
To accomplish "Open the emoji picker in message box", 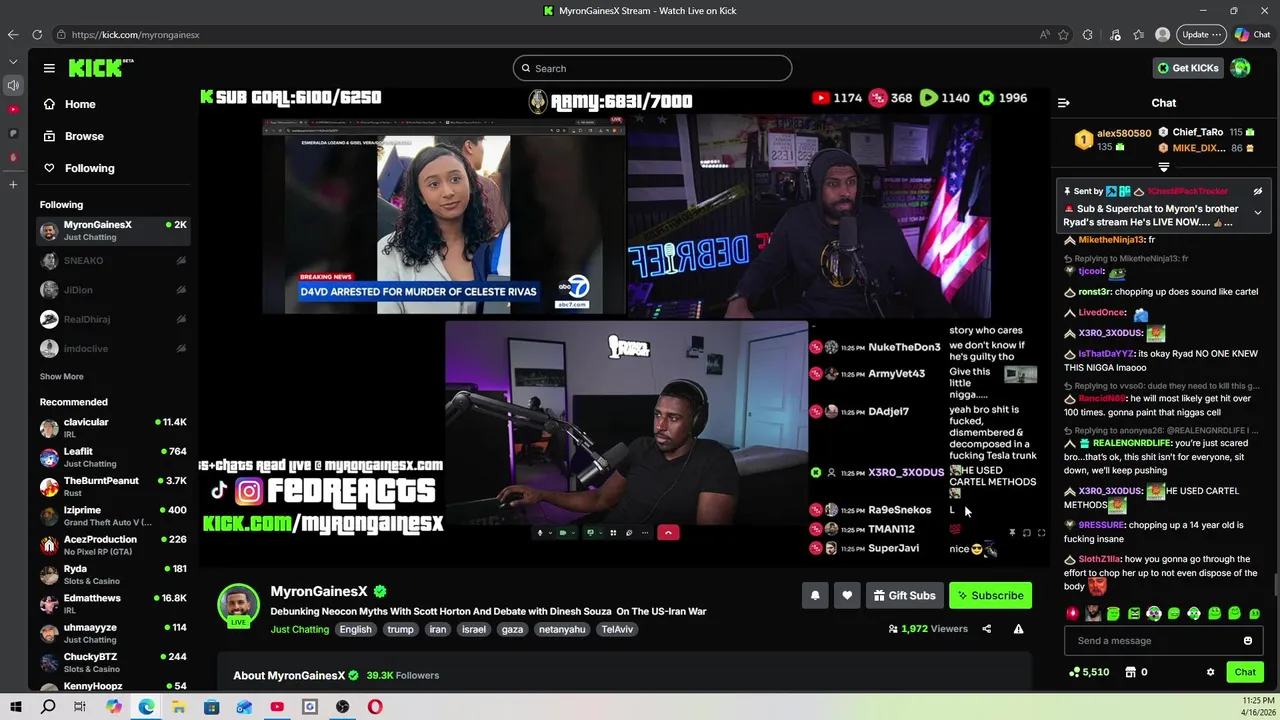I will coord(1248,641).
